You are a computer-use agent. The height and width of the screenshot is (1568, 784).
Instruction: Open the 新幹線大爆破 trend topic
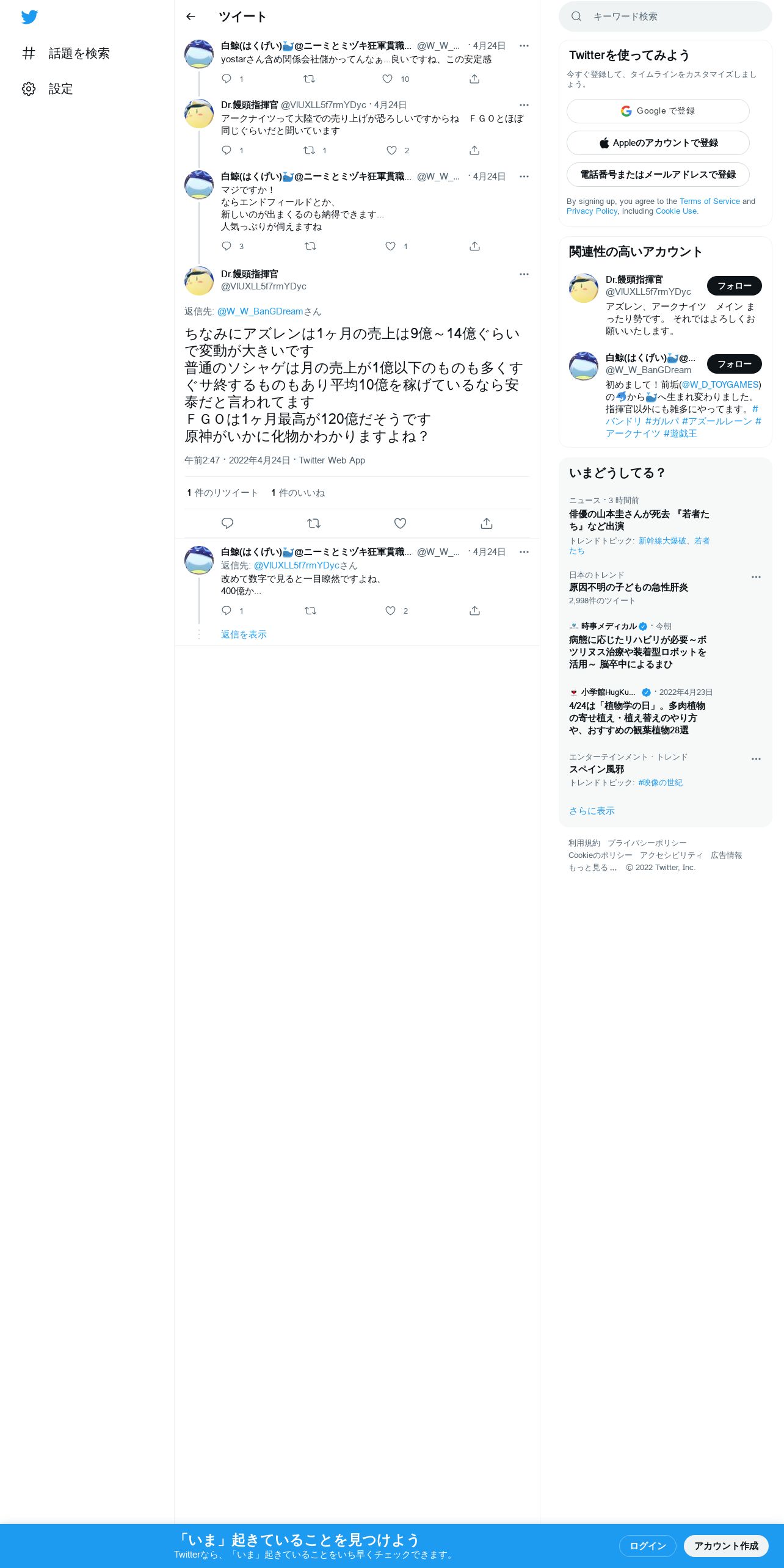662,541
